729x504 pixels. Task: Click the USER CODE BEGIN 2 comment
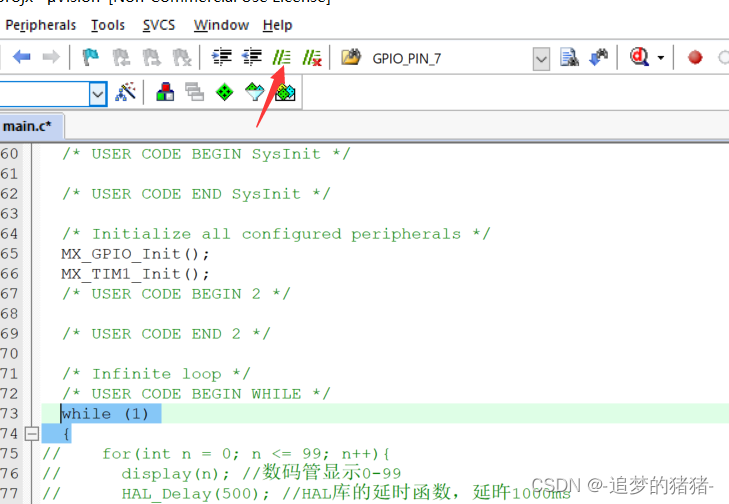176,294
